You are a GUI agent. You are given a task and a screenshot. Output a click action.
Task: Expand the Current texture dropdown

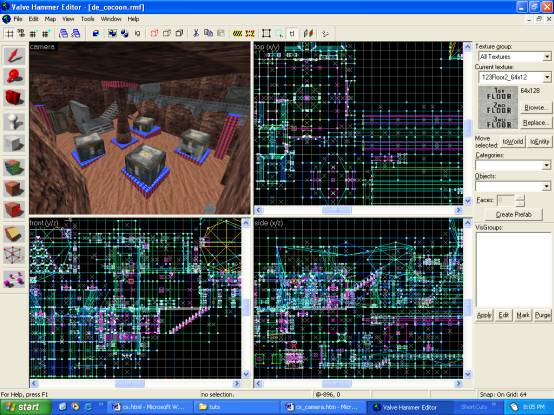click(x=547, y=77)
